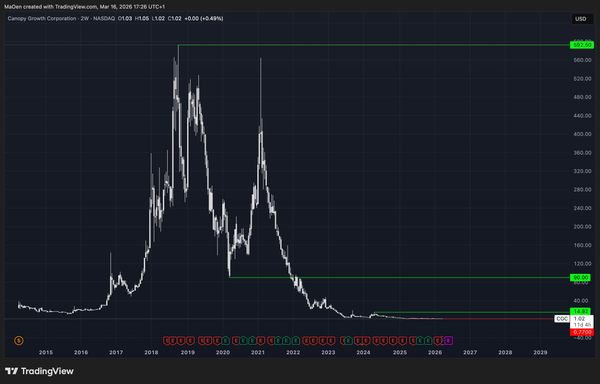Click the +0.00 (+0.49%) change value

[x=204, y=18]
